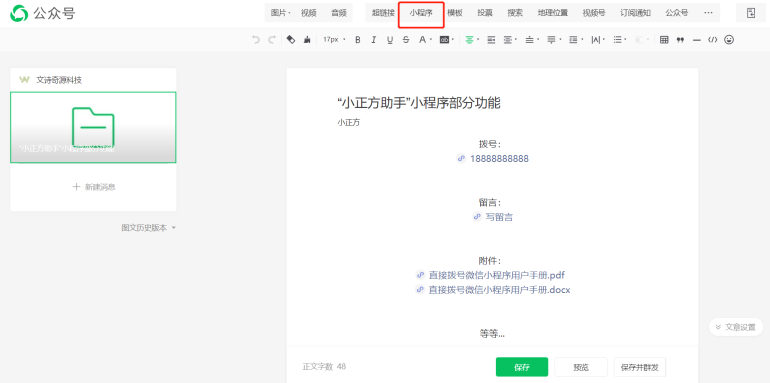Insert a table via table icon
The height and width of the screenshot is (383, 770).
[x=664, y=40]
